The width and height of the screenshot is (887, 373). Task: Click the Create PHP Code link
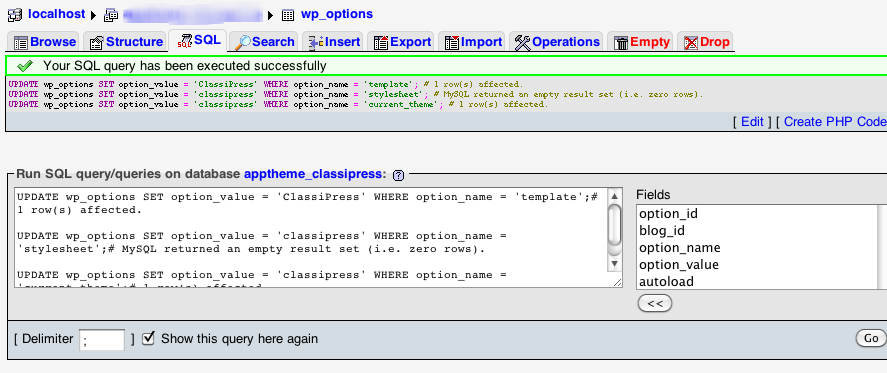[835, 122]
